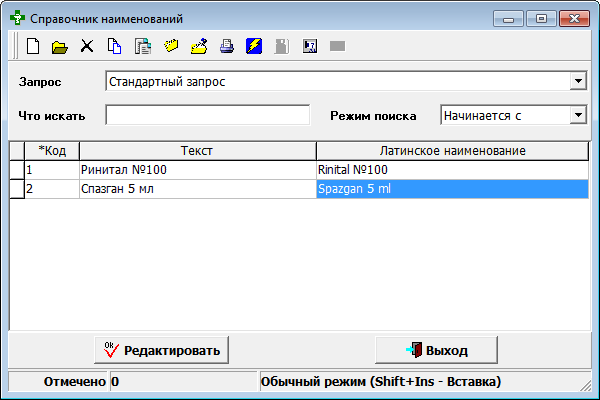Select cell Ринитал №100
The height and width of the screenshot is (400, 600).
(x=198, y=170)
